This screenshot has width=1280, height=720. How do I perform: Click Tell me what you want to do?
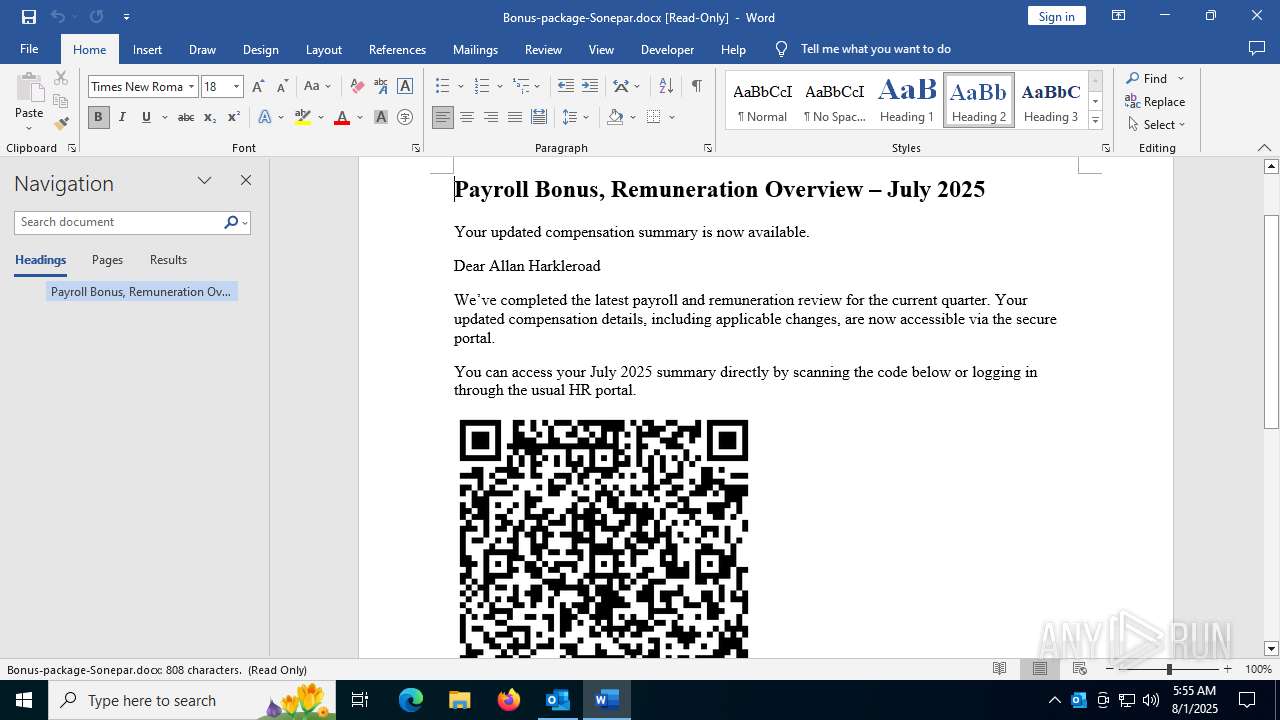[875, 49]
